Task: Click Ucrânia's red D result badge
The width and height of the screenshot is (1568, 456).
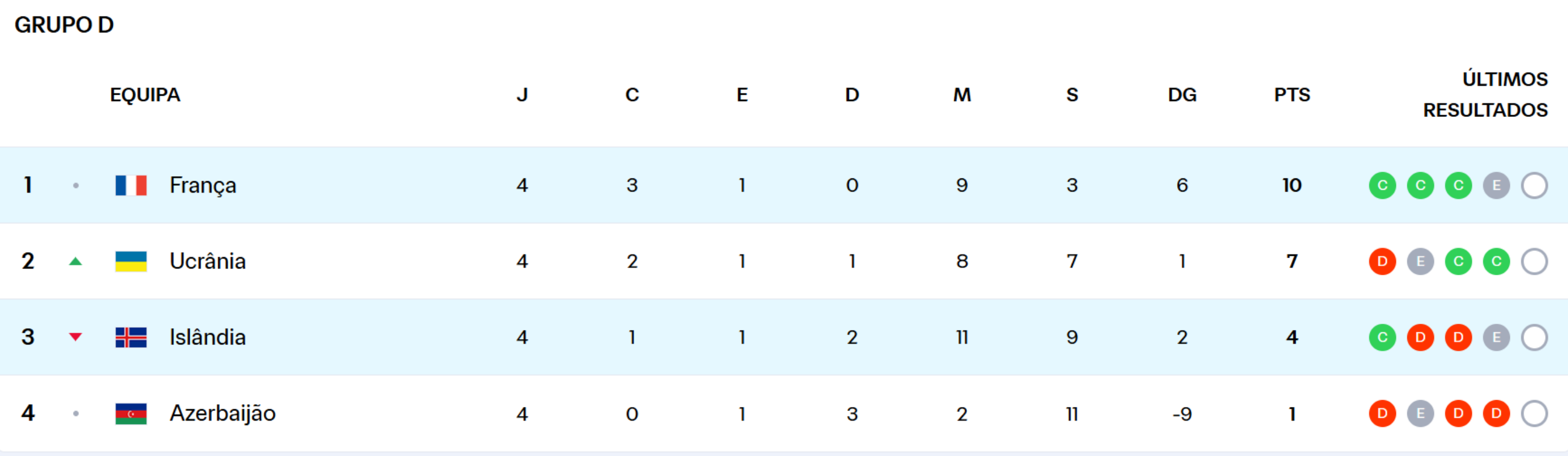Action: [1382, 261]
